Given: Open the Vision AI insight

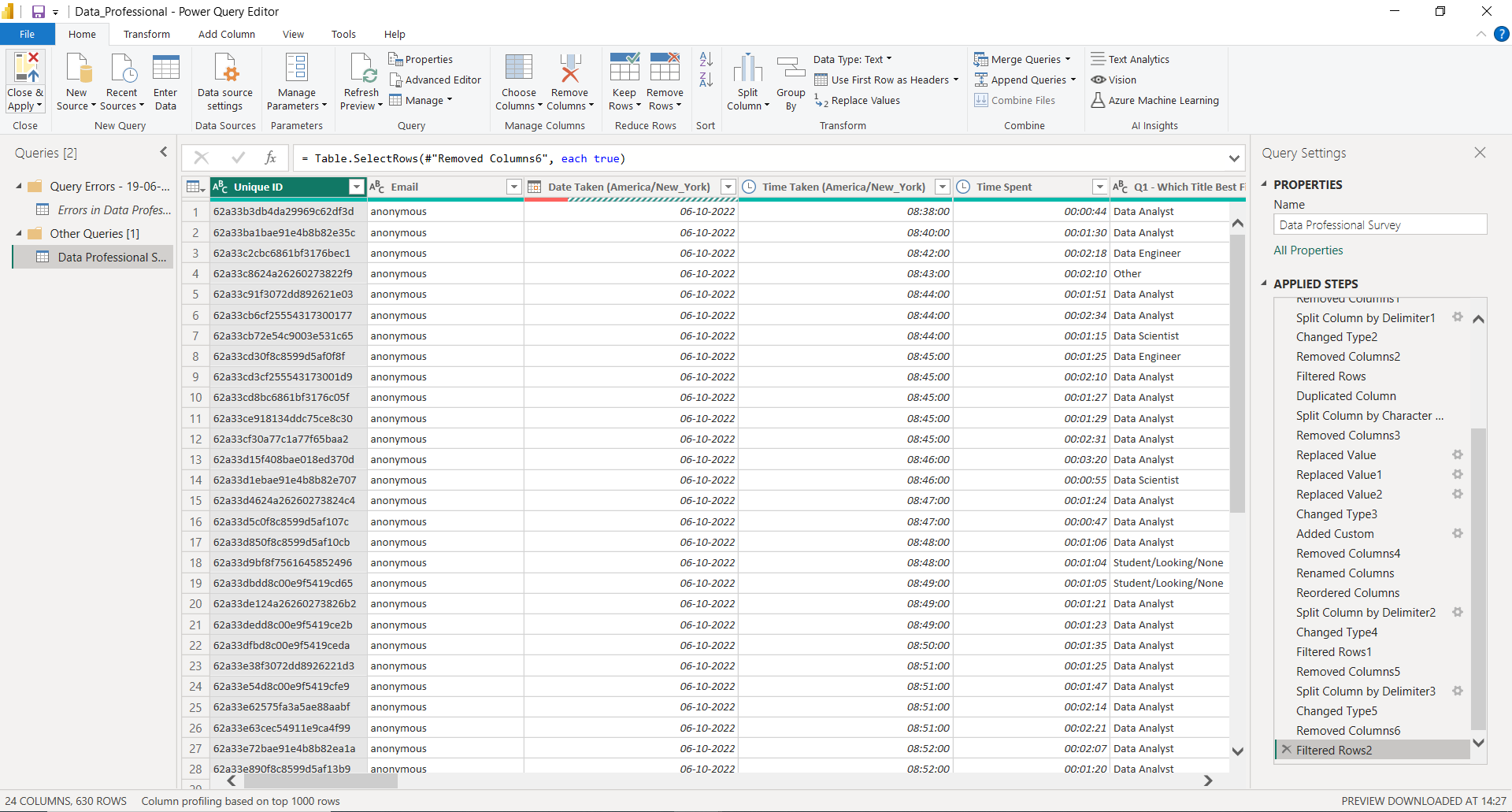Looking at the screenshot, I should tap(1114, 80).
